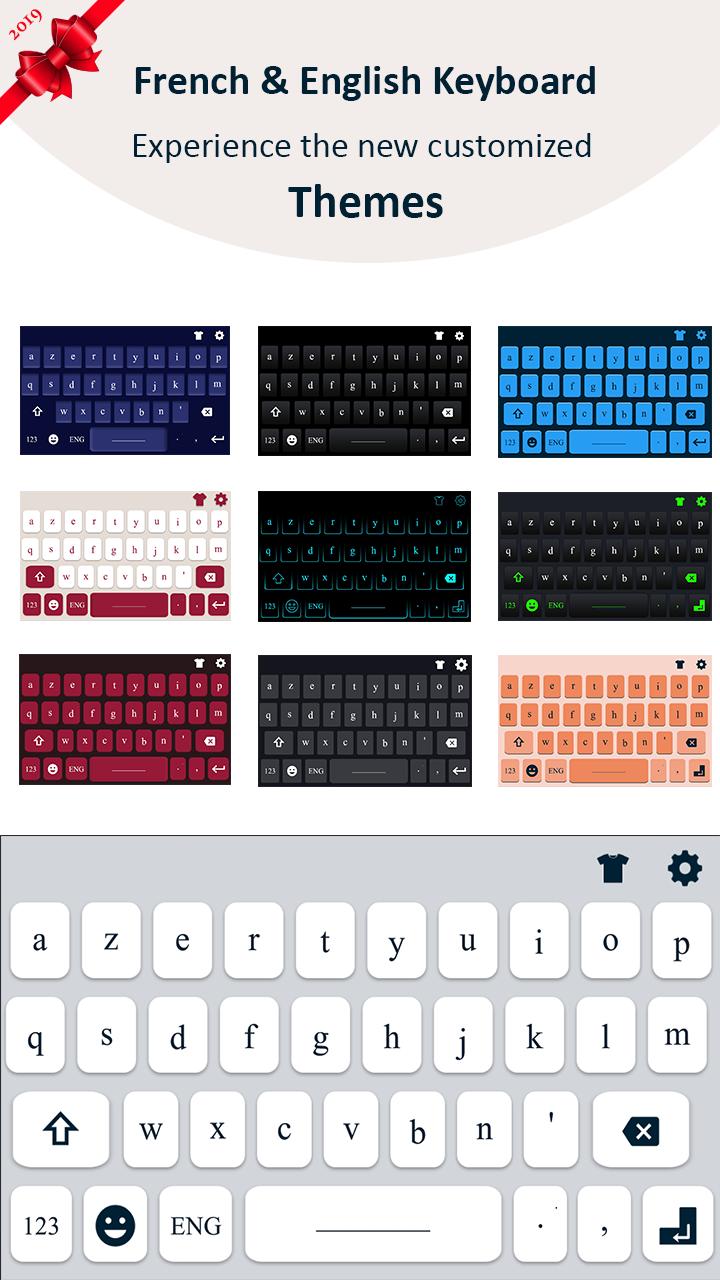Select the bright blue keyboard theme
Image resolution: width=720 pixels, height=1280 pixels.
coord(604,391)
